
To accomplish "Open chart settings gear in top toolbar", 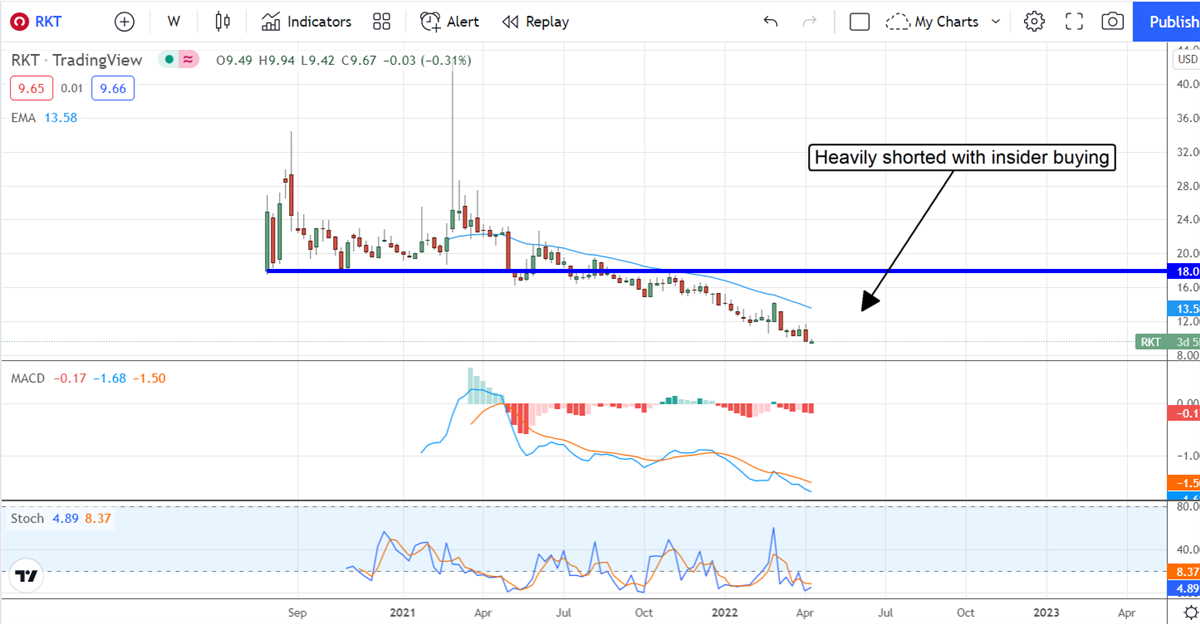I will point(1034,21).
